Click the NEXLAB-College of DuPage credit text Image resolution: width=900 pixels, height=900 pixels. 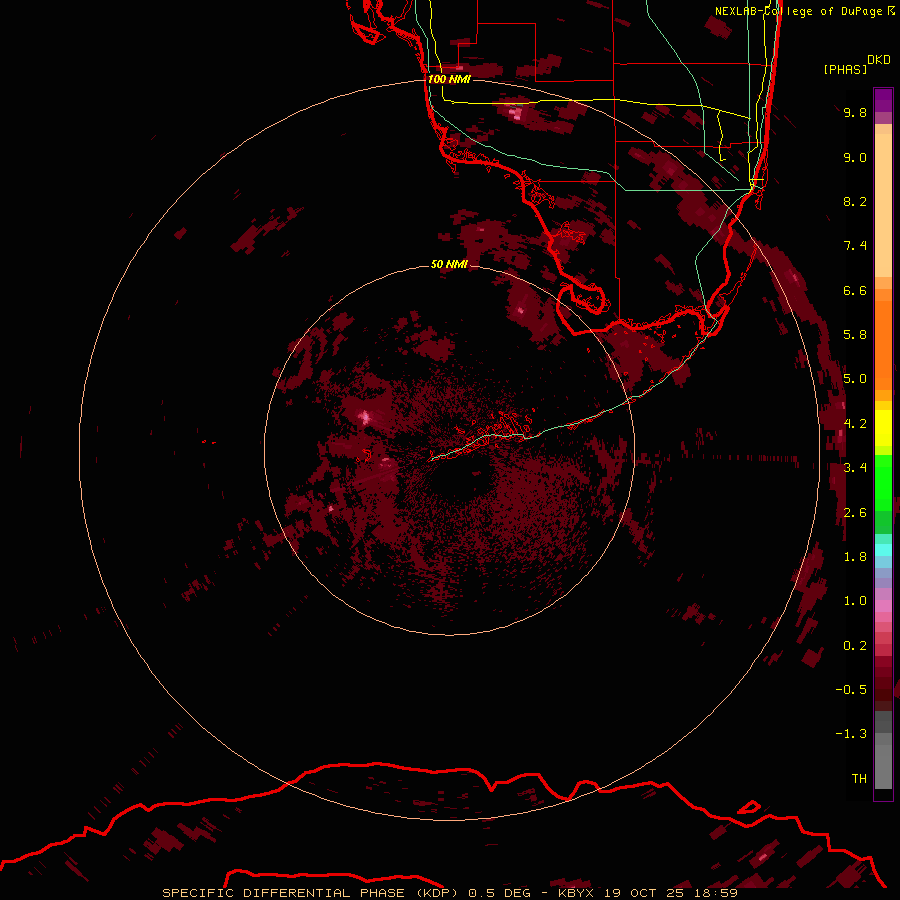coord(799,11)
